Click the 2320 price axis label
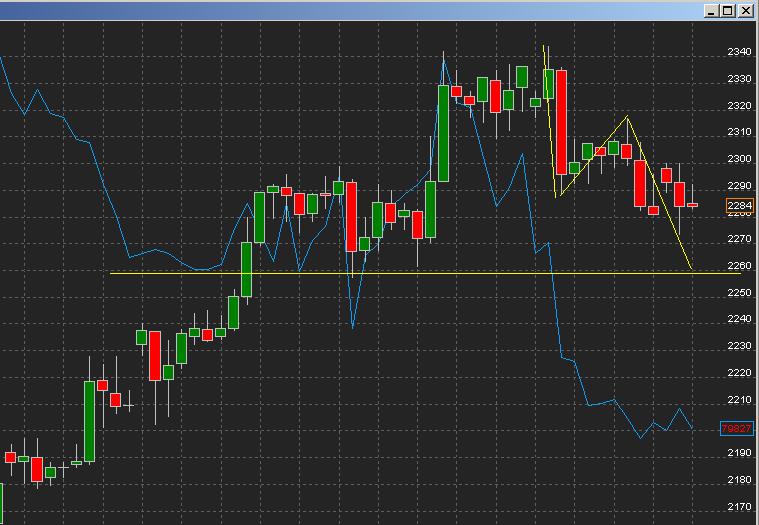 (x=739, y=105)
